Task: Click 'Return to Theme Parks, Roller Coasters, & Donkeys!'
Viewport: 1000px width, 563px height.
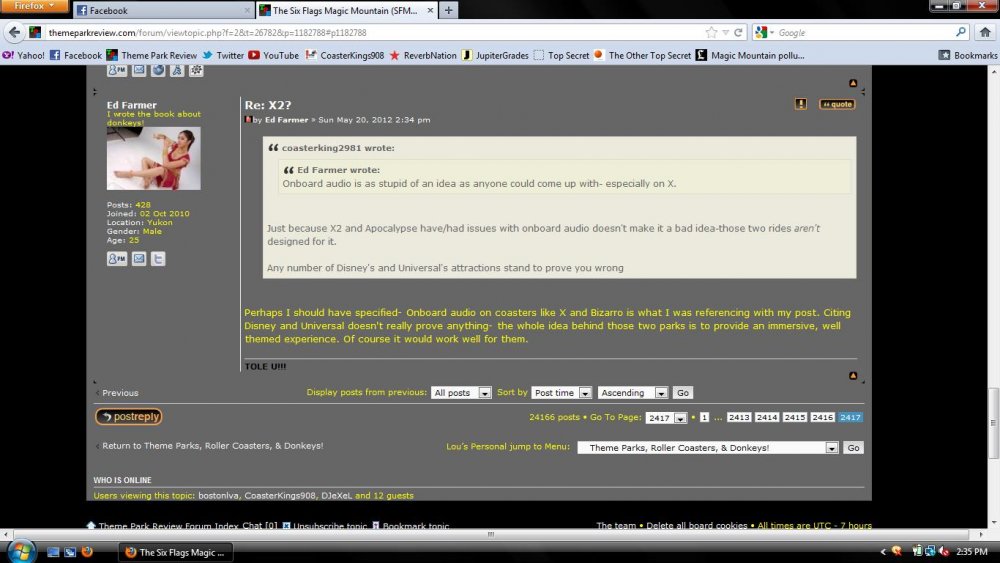Action: (212, 446)
